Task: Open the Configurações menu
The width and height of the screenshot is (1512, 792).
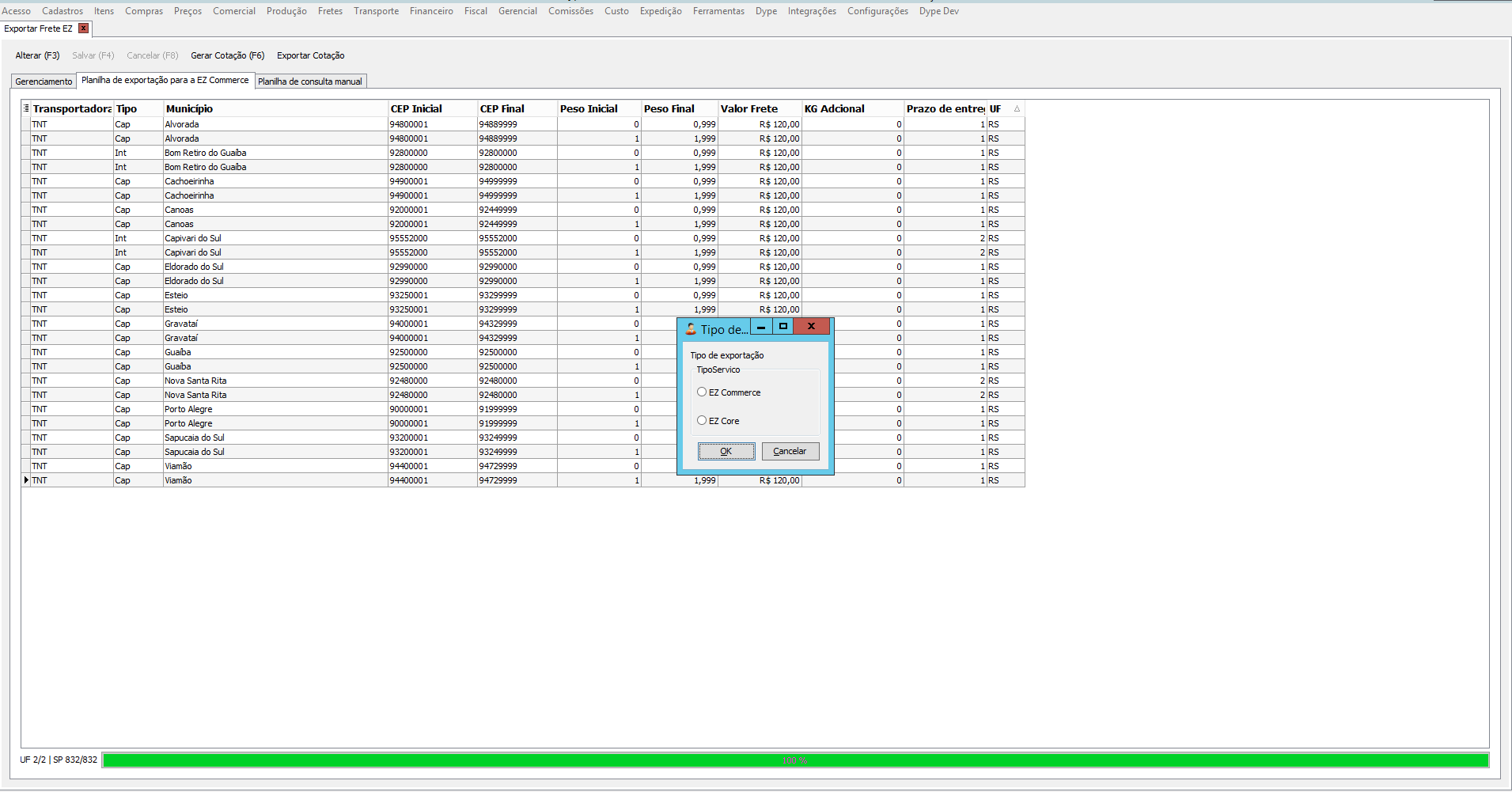Action: click(x=877, y=11)
